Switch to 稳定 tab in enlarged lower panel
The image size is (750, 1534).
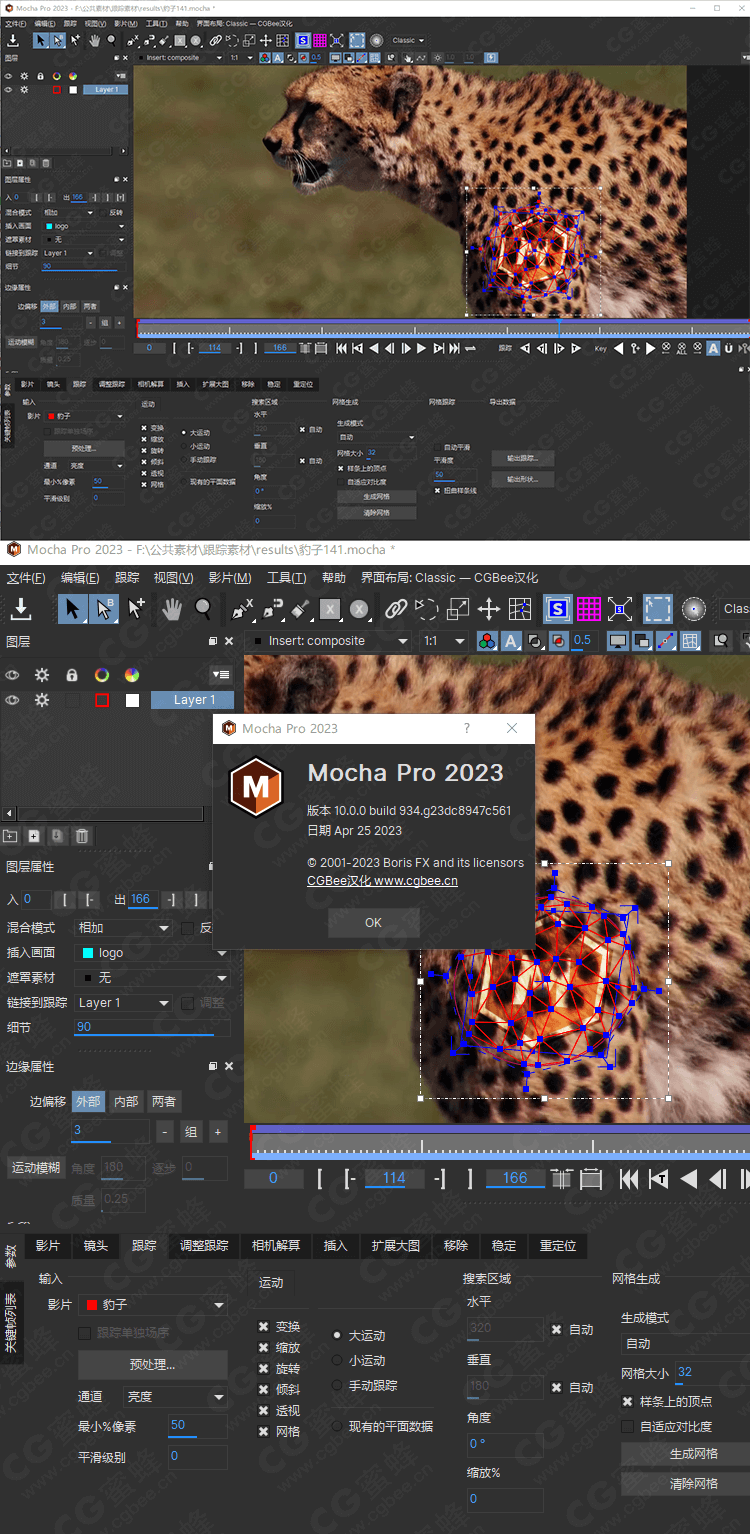504,1246
